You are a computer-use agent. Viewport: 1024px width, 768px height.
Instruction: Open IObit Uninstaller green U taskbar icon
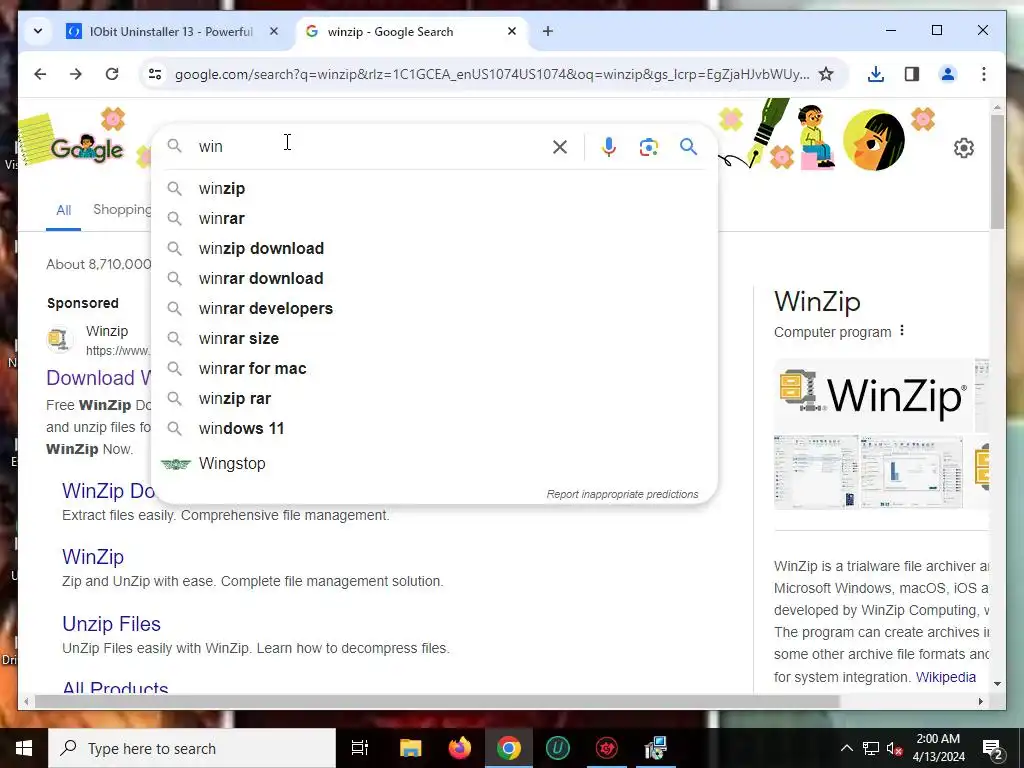pyautogui.click(x=558, y=748)
